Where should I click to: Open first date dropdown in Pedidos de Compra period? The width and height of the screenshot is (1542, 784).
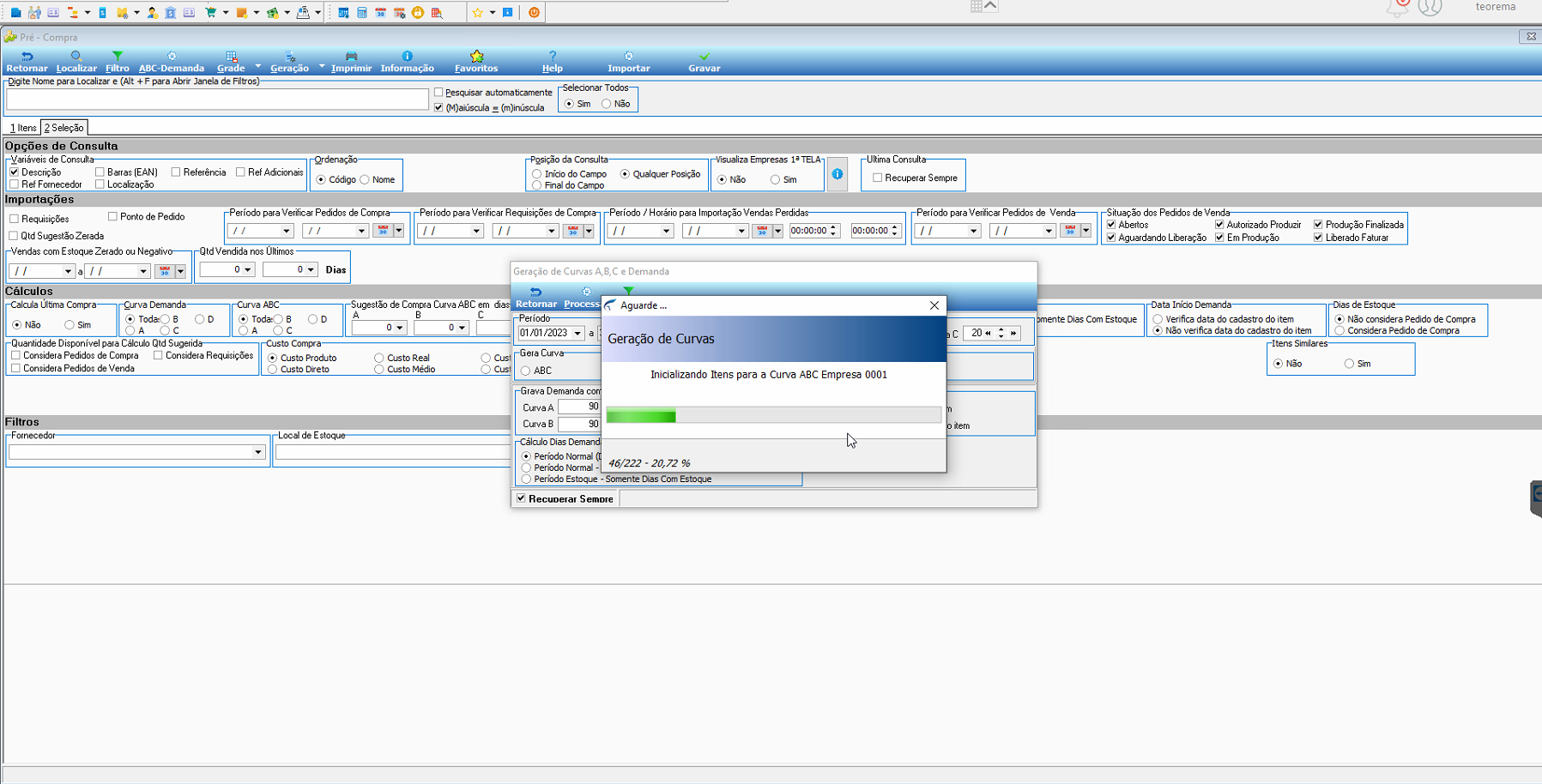(x=287, y=231)
